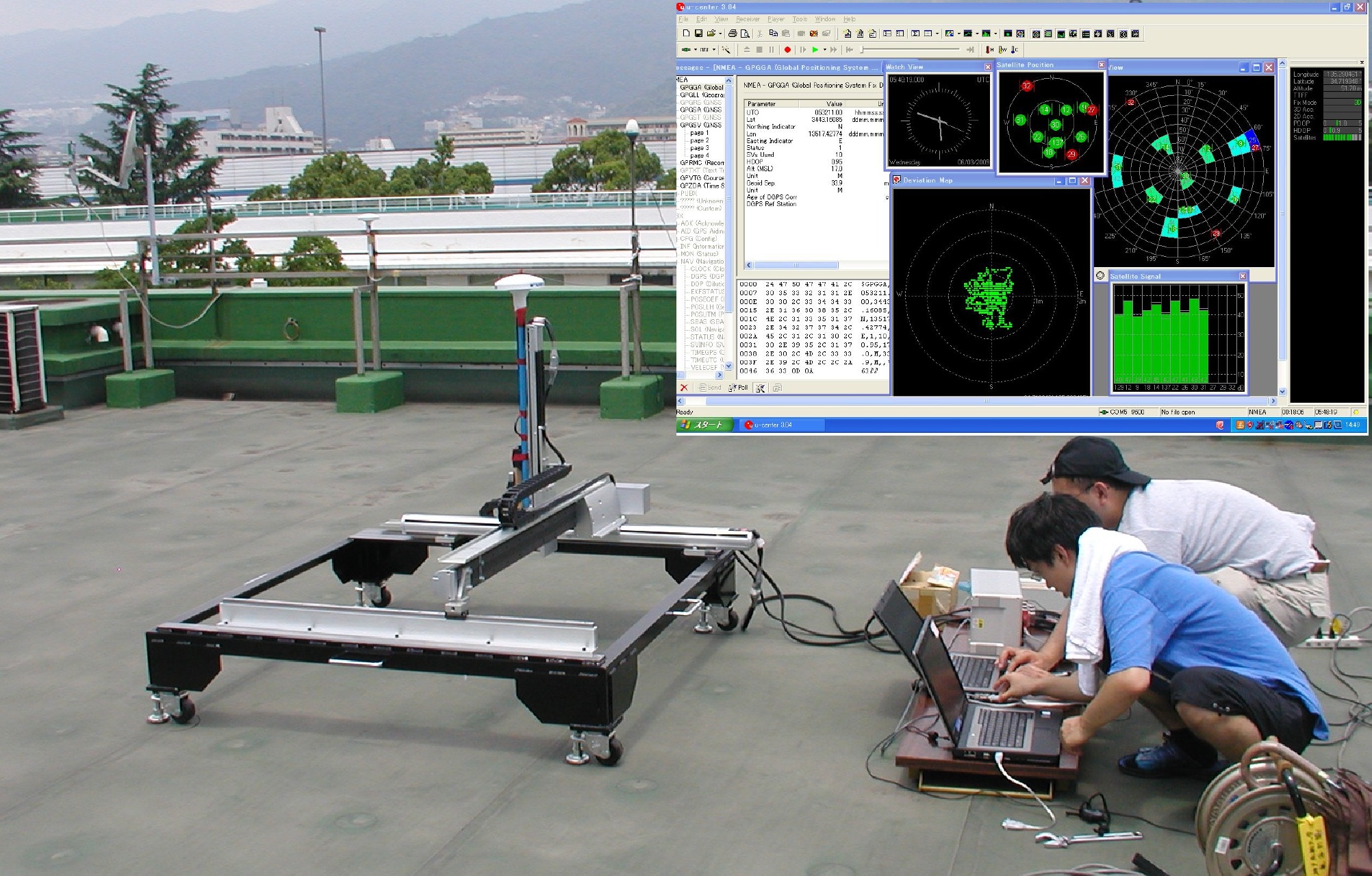The height and width of the screenshot is (876, 1372).
Task: Select GPGSA message in the tree
Action: pyautogui.click(x=701, y=110)
